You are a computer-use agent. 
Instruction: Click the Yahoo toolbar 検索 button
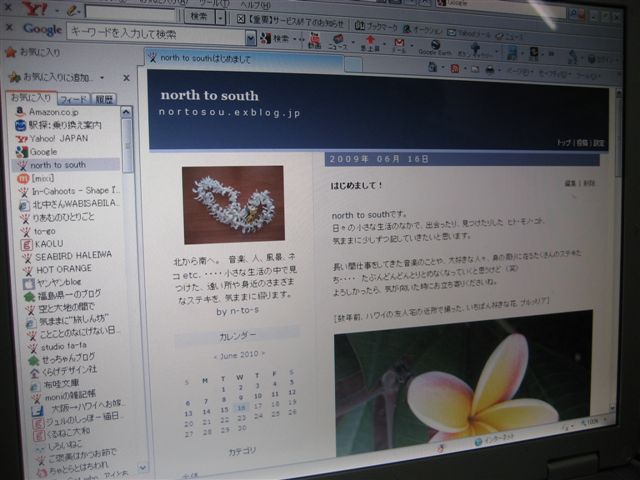[x=199, y=16]
